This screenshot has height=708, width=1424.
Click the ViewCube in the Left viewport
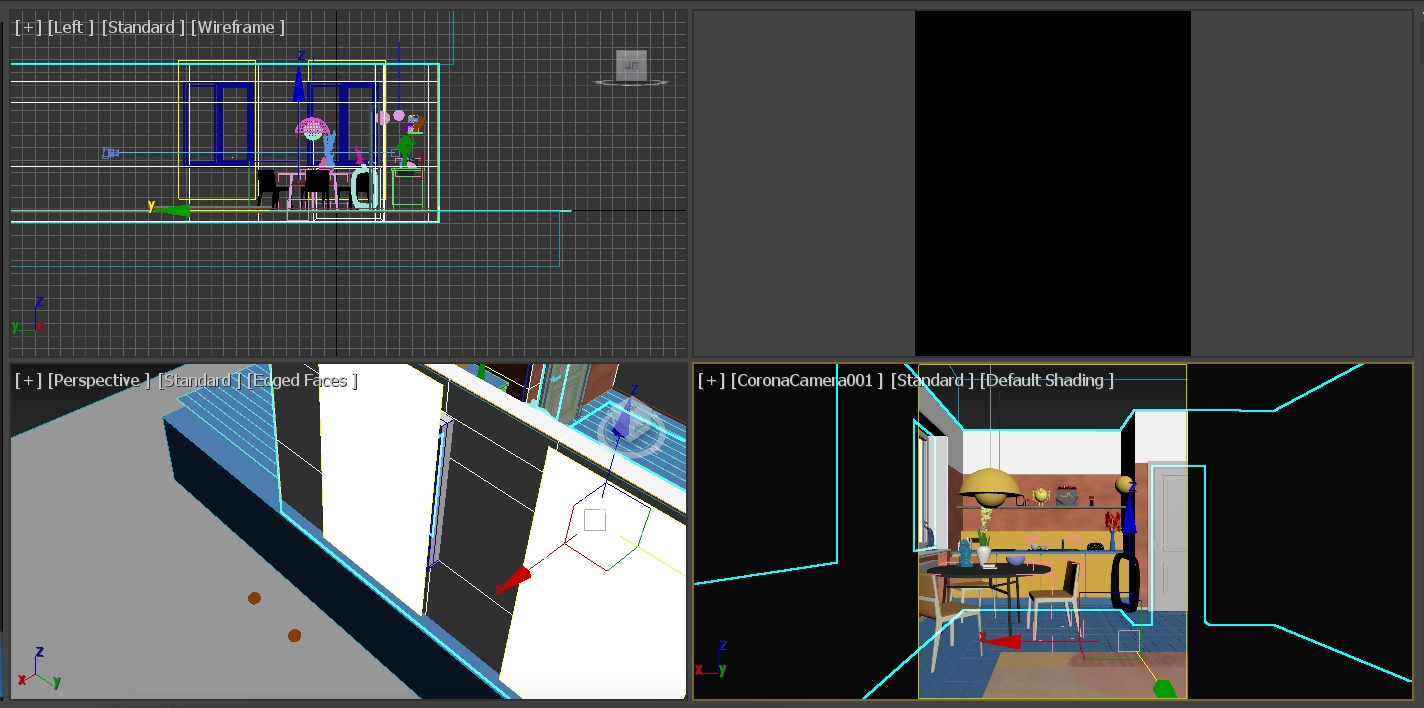tap(631, 67)
